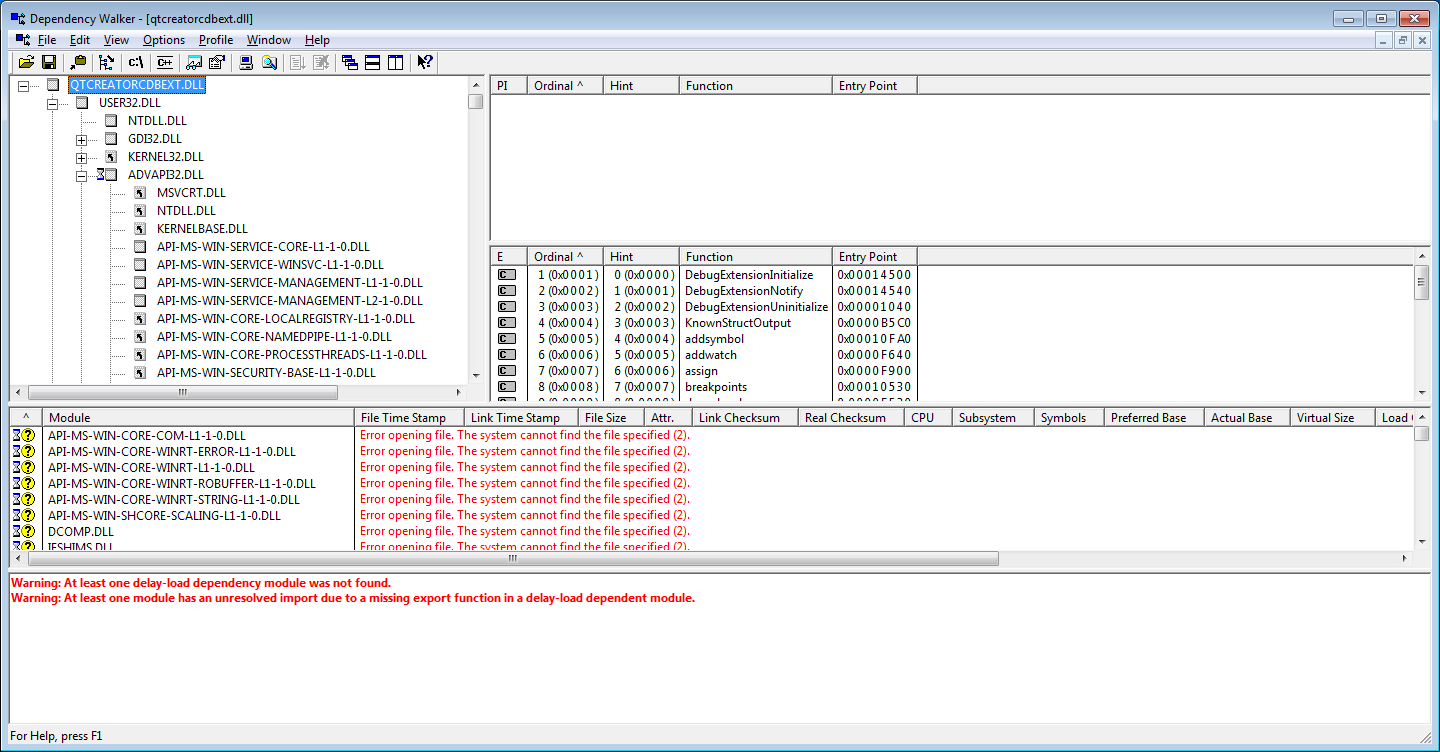Click the Save floppy disk icon
Viewport: 1440px width, 752px height.
(48, 62)
